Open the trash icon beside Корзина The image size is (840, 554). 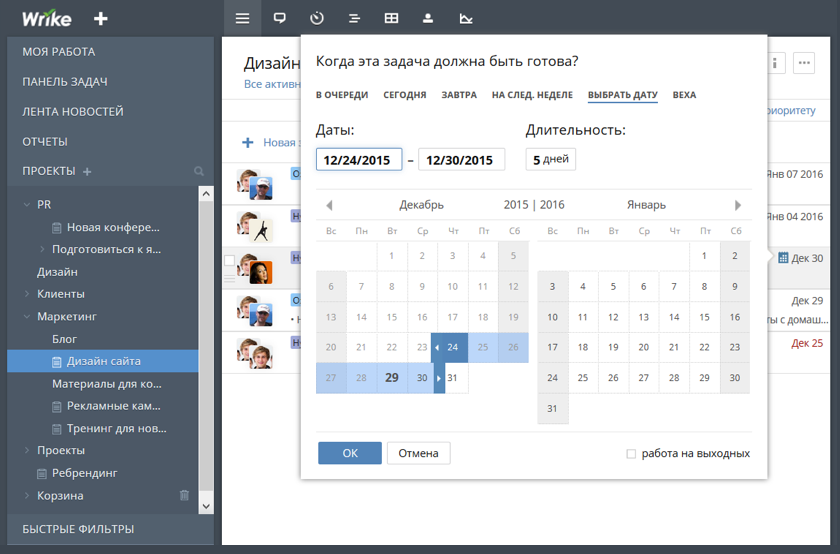point(184,495)
